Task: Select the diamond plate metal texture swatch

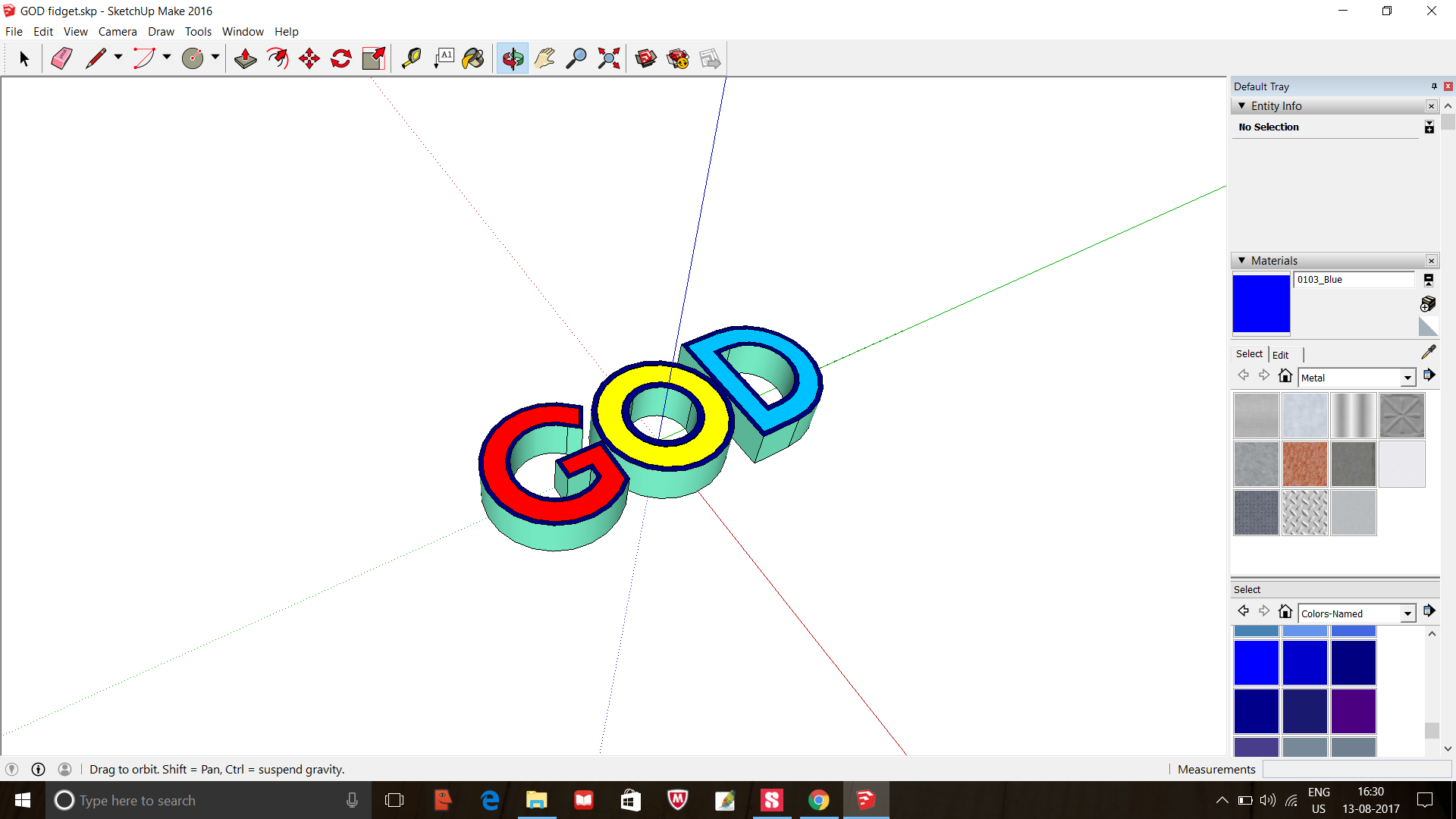Action: [x=1304, y=512]
